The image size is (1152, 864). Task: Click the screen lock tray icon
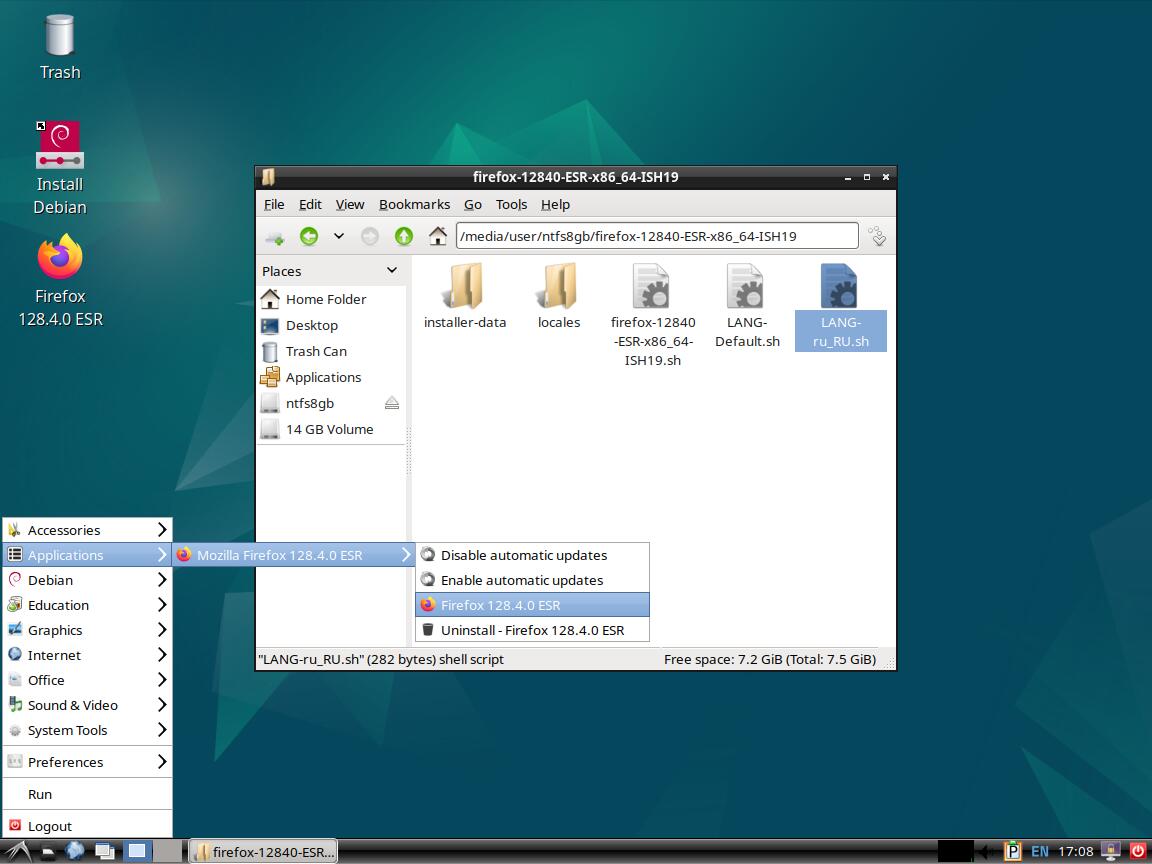point(1111,852)
